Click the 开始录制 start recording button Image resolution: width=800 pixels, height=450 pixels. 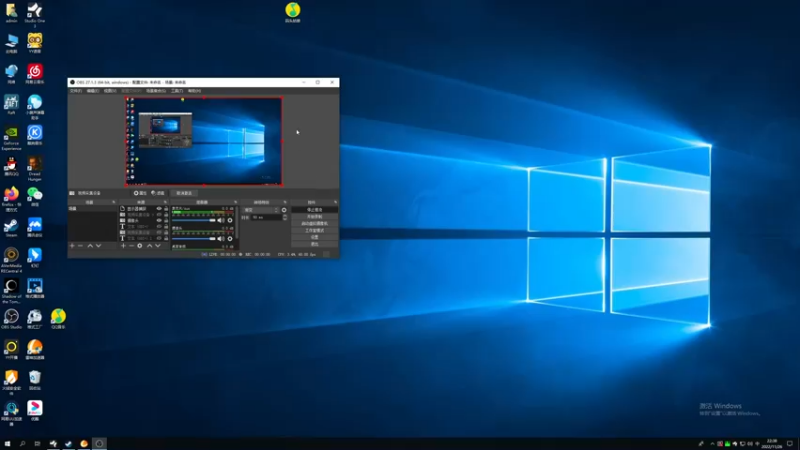click(314, 217)
